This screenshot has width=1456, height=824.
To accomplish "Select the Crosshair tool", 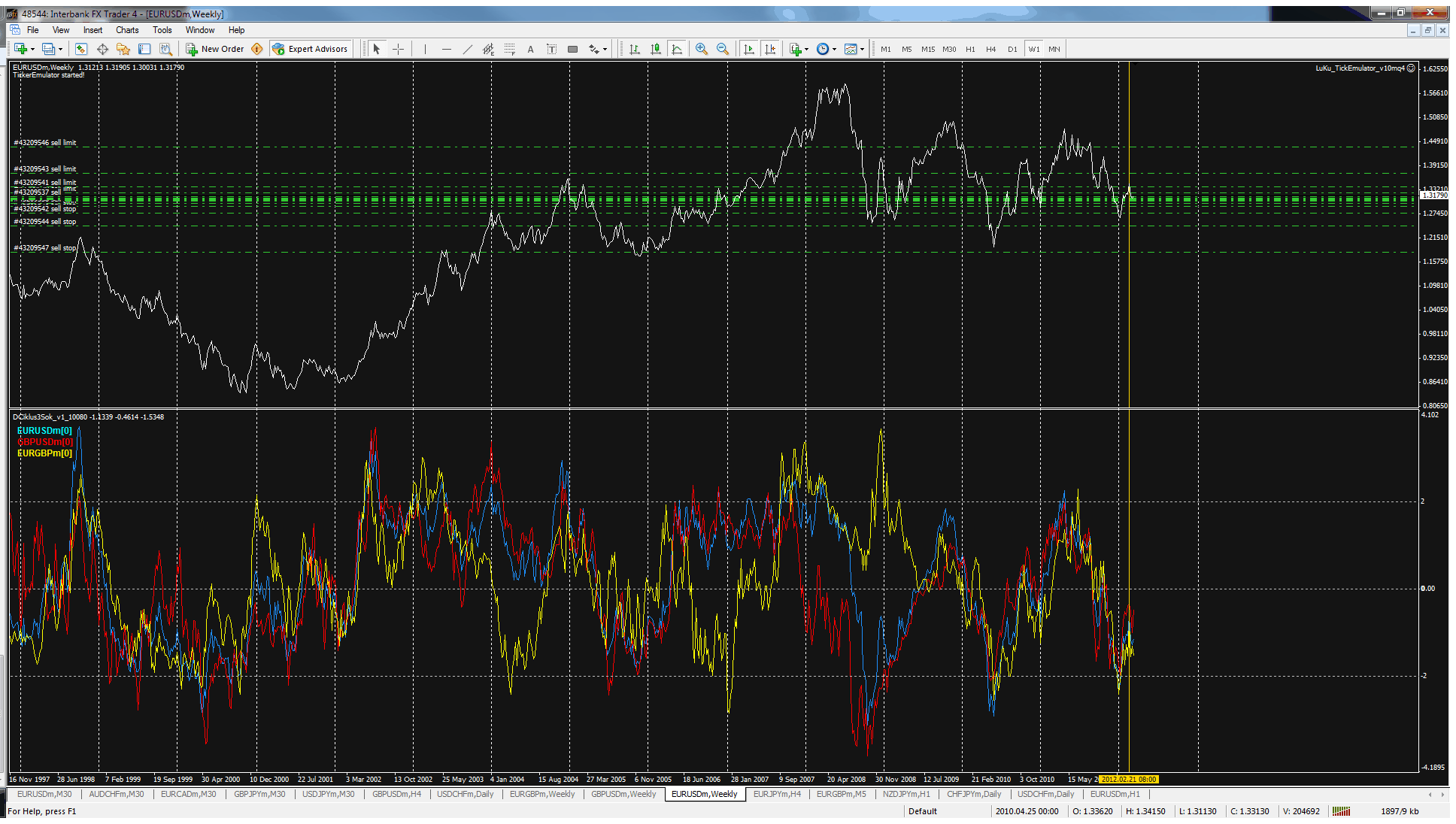I will pyautogui.click(x=399, y=49).
